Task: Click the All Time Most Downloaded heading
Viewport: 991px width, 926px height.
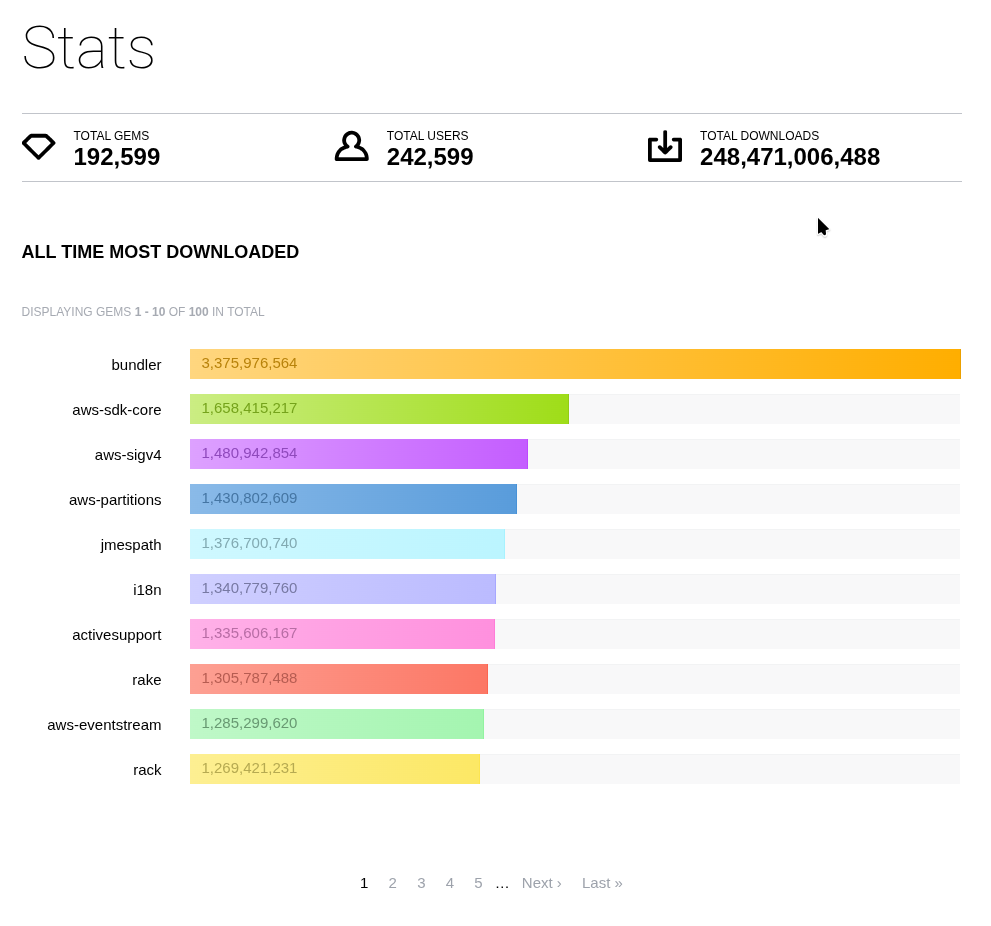Action: click(x=161, y=252)
